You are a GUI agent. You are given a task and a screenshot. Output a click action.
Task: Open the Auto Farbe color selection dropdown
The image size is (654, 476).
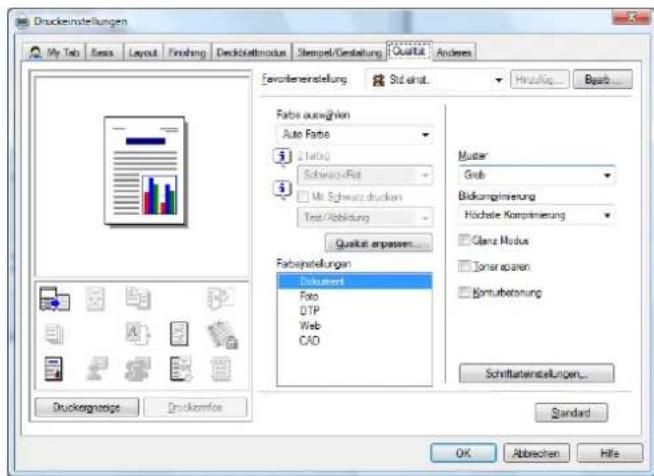(355, 134)
